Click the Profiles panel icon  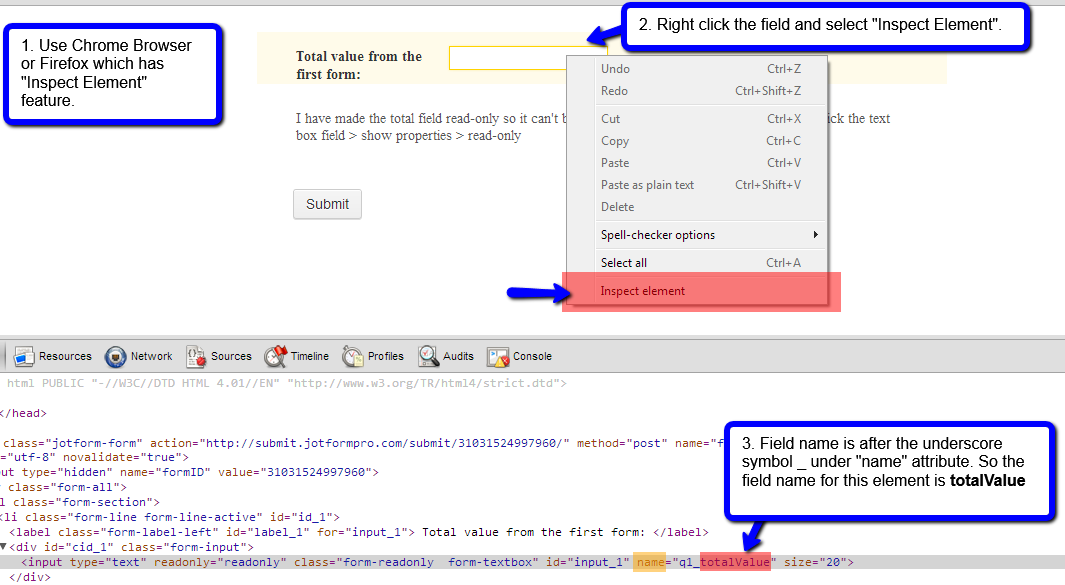(353, 357)
